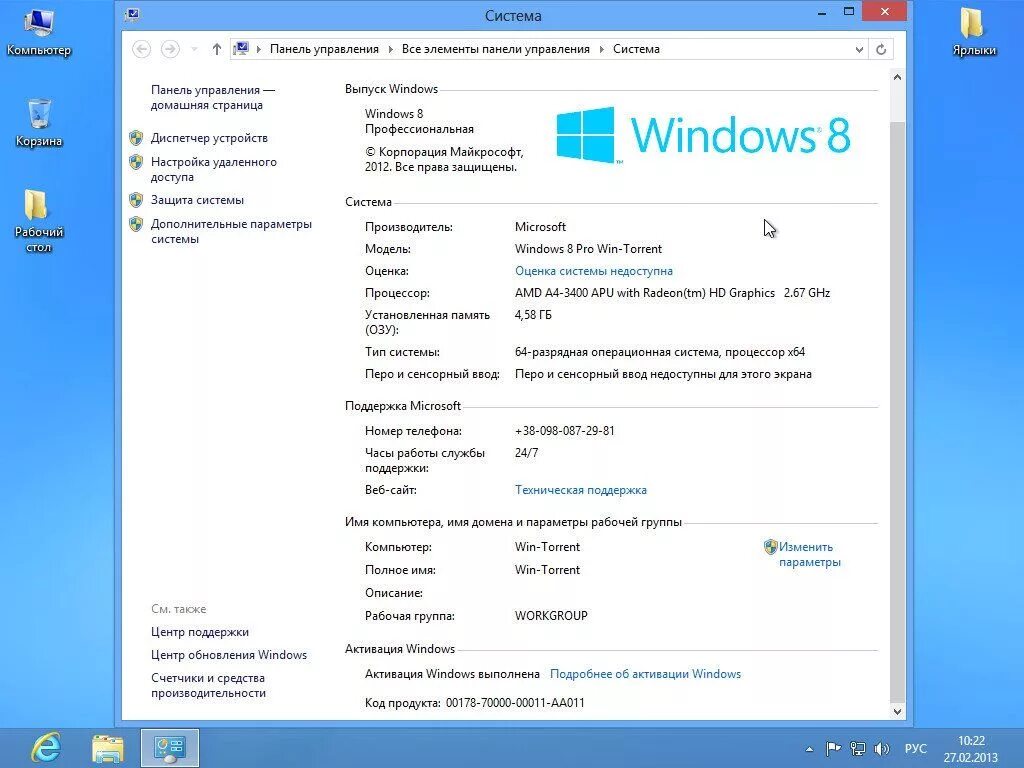The height and width of the screenshot is (768, 1024).
Task: Expand address bar history dropdown
Action: click(x=859, y=50)
